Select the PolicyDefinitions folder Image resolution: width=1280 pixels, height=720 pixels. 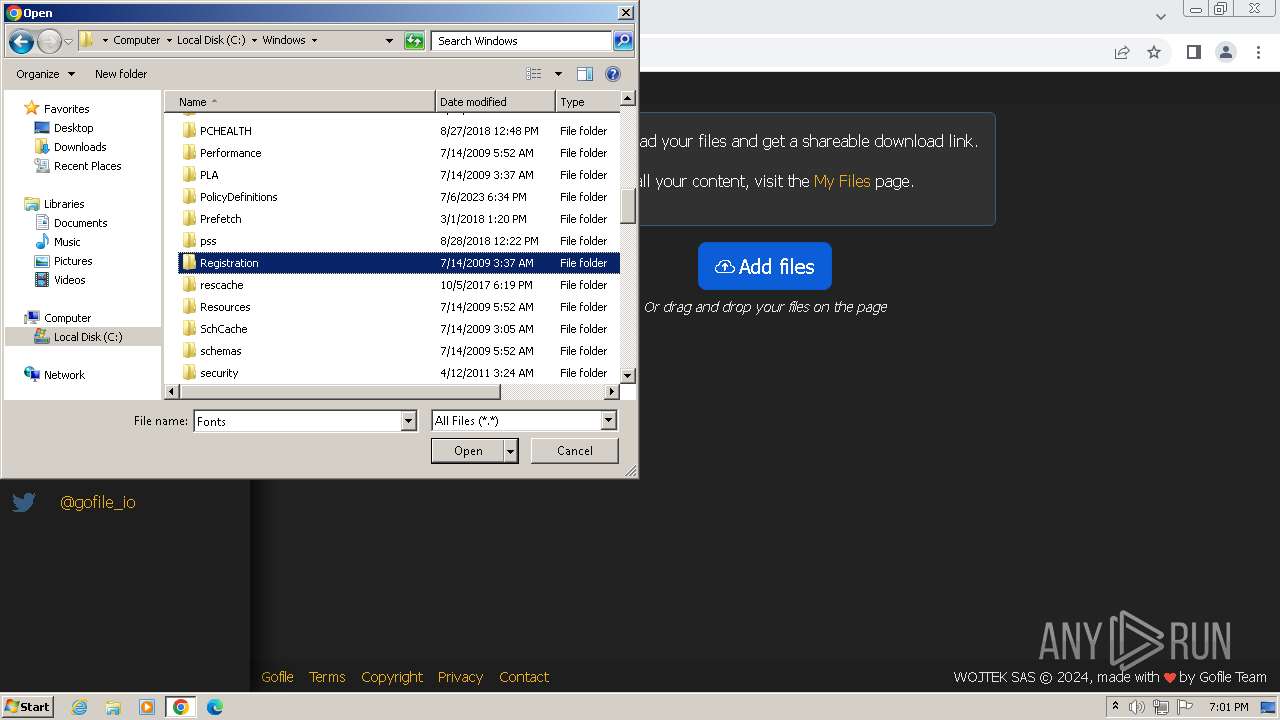[x=399, y=197]
